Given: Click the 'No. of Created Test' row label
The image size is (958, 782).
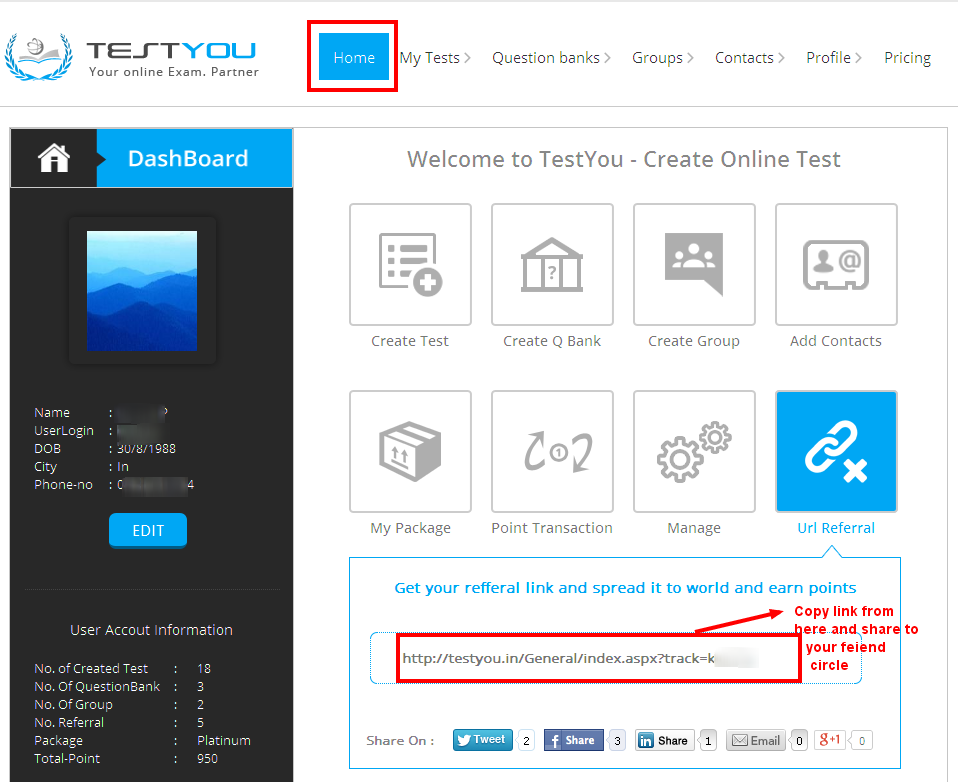Looking at the screenshot, I should (x=90, y=668).
